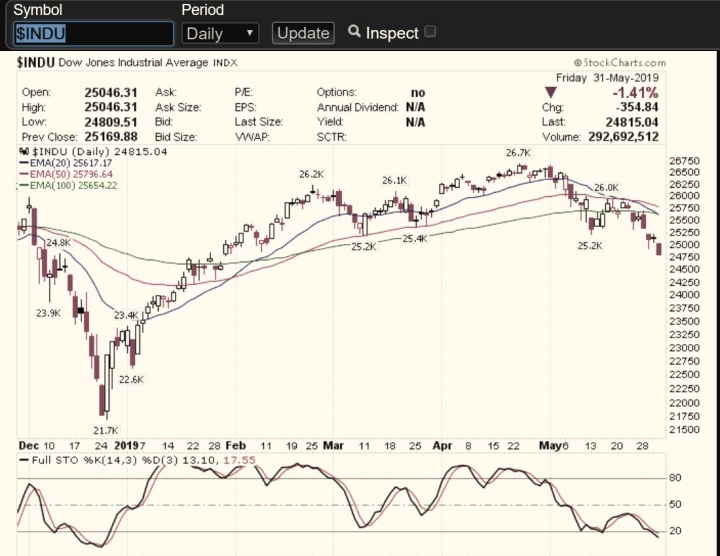Click the Volume value 292,692,512

[x=624, y=137]
